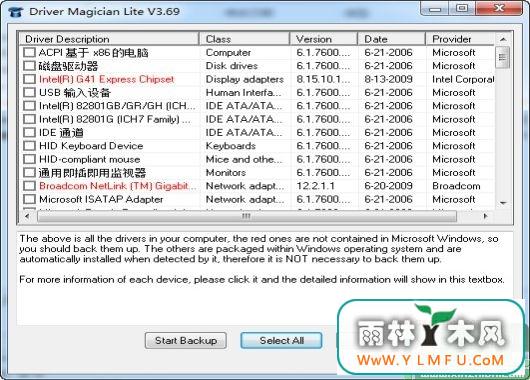Check the Intel(R) G41 Express Chipset box

point(29,79)
